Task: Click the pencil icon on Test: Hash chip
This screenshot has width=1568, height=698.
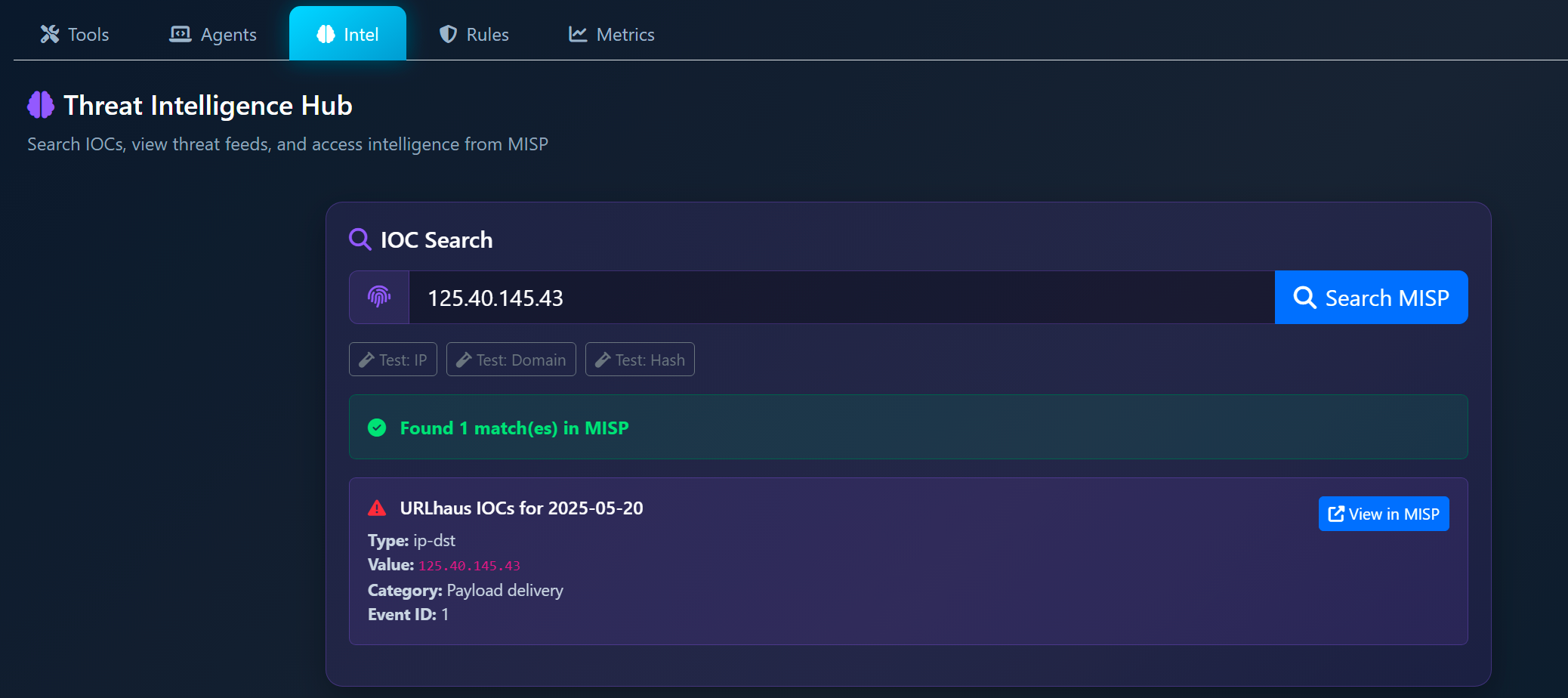Action: point(603,359)
